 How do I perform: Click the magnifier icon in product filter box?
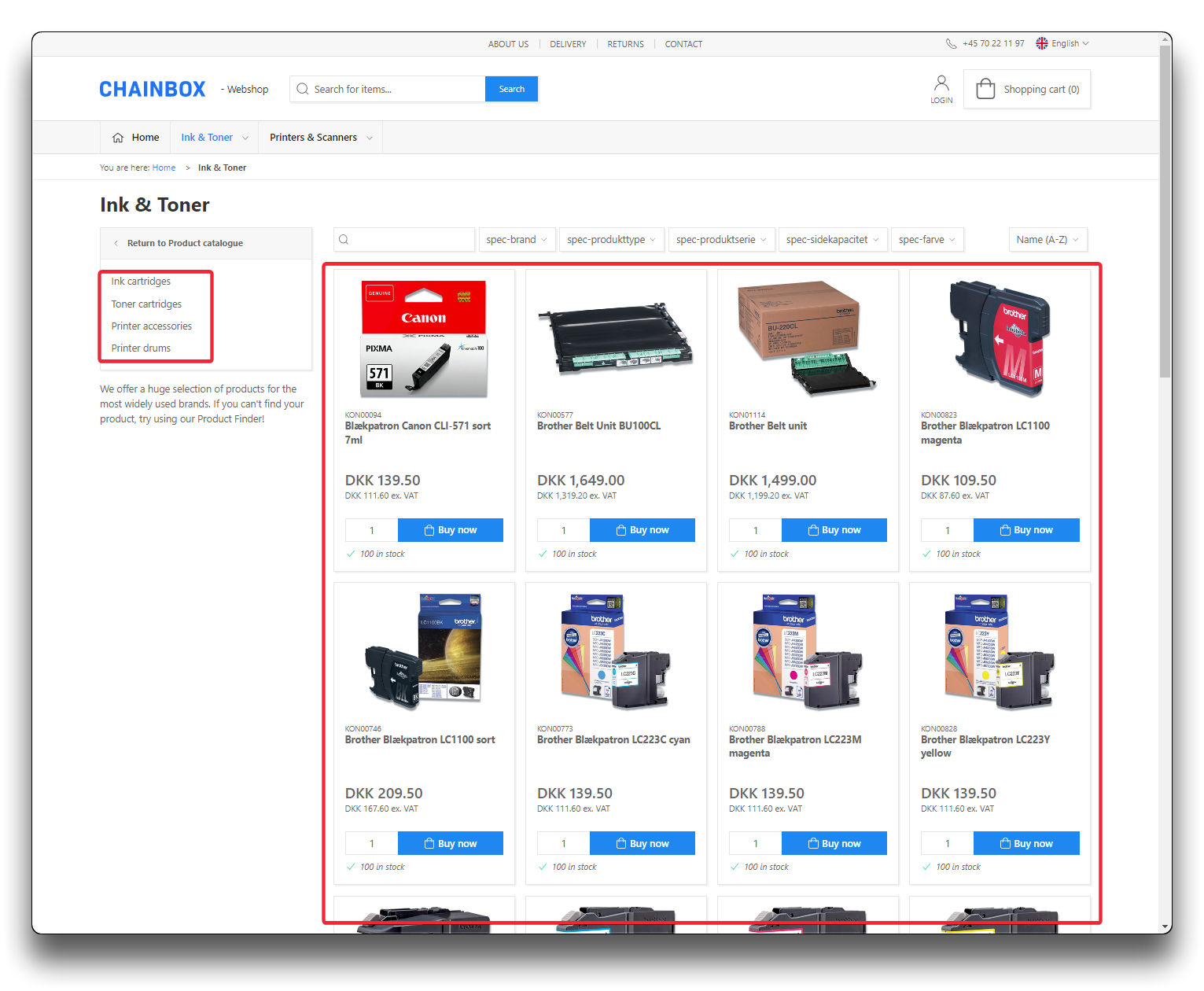[x=344, y=240]
